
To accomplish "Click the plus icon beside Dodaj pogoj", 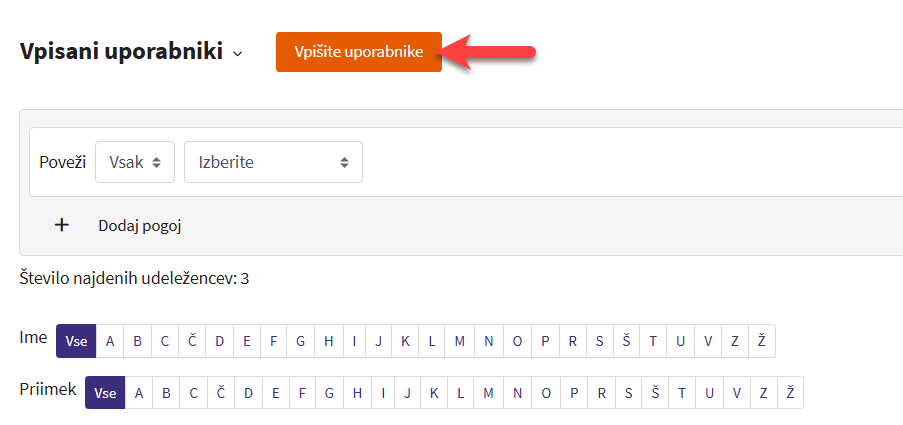I will coord(62,225).
